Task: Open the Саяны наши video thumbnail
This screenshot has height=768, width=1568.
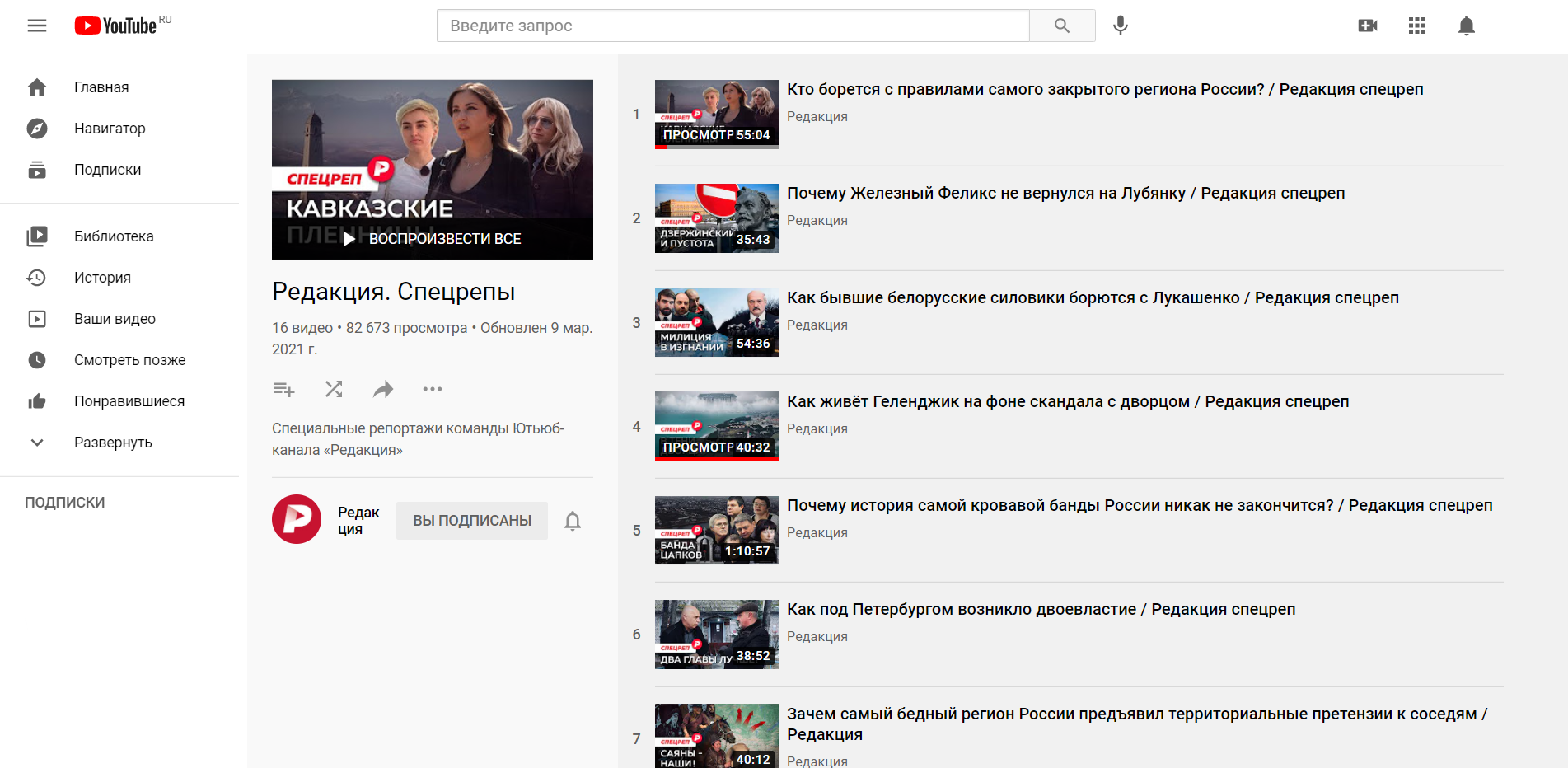Action: pyautogui.click(x=717, y=736)
